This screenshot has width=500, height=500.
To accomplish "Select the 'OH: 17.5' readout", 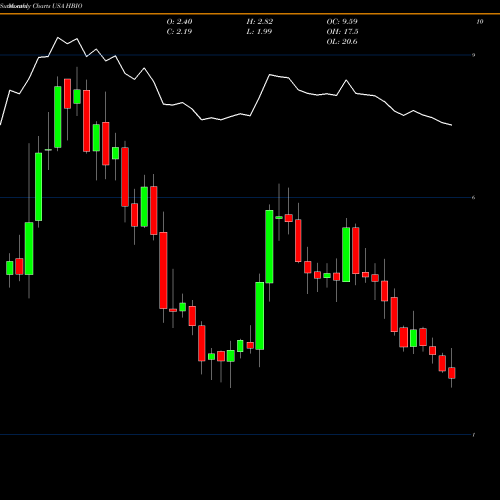I will [x=342, y=32].
